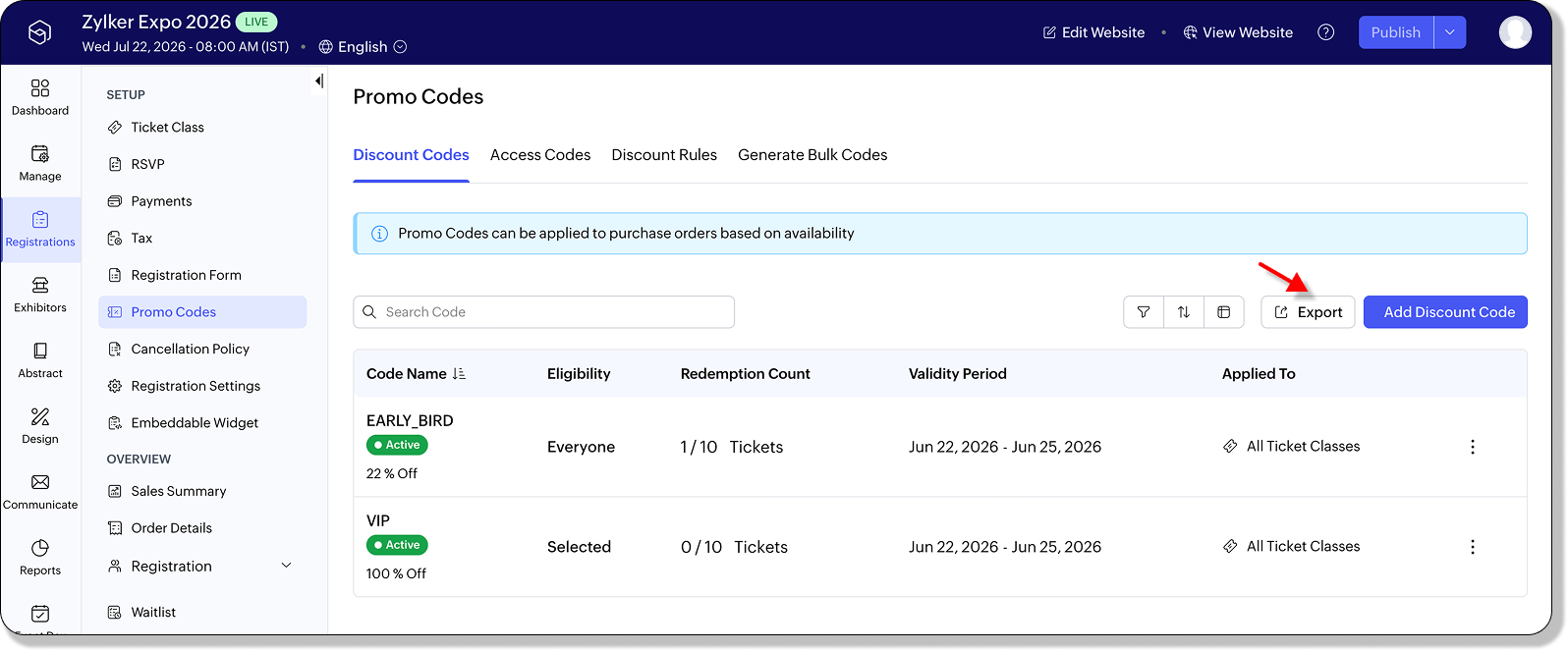Image resolution: width=1568 pixels, height=651 pixels.
Task: Click the Zoho Backstage logo icon
Action: 39,33
